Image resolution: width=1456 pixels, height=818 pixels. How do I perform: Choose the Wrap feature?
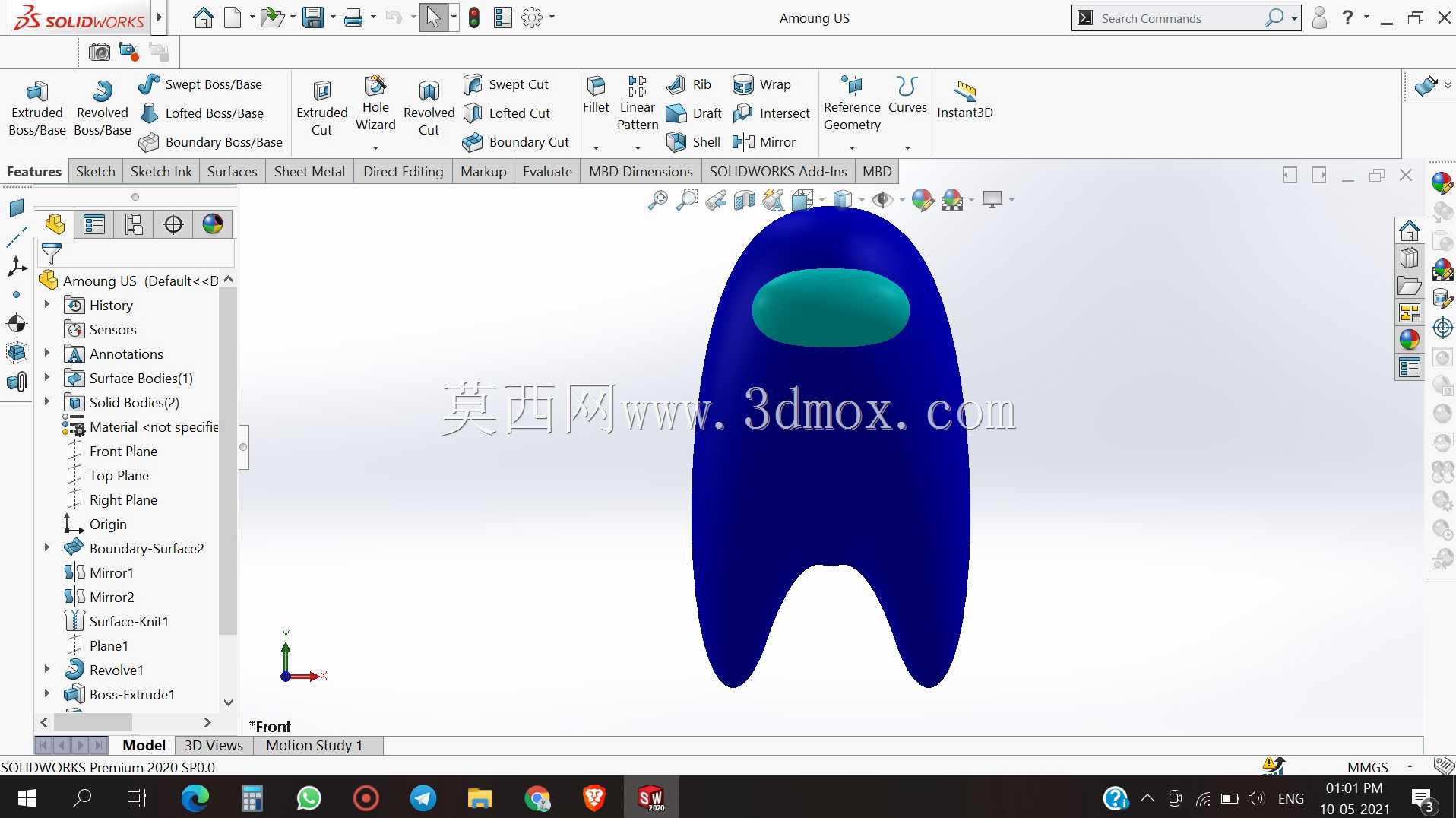click(761, 84)
